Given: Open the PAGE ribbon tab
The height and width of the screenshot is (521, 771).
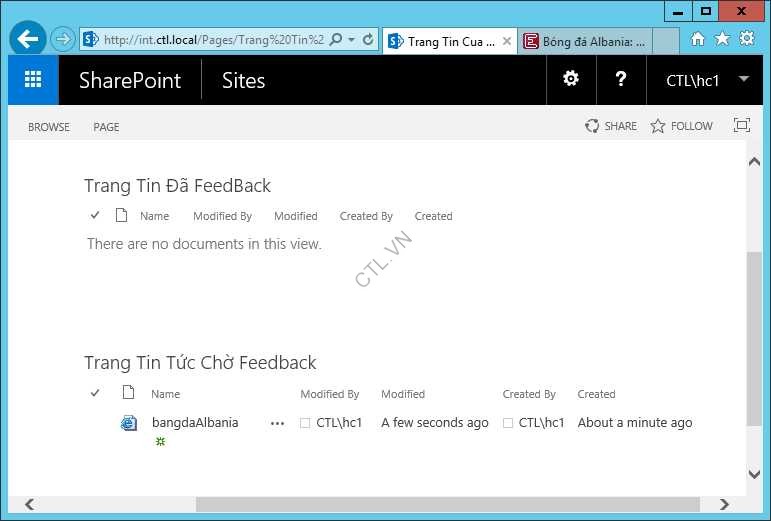Looking at the screenshot, I should pos(106,127).
